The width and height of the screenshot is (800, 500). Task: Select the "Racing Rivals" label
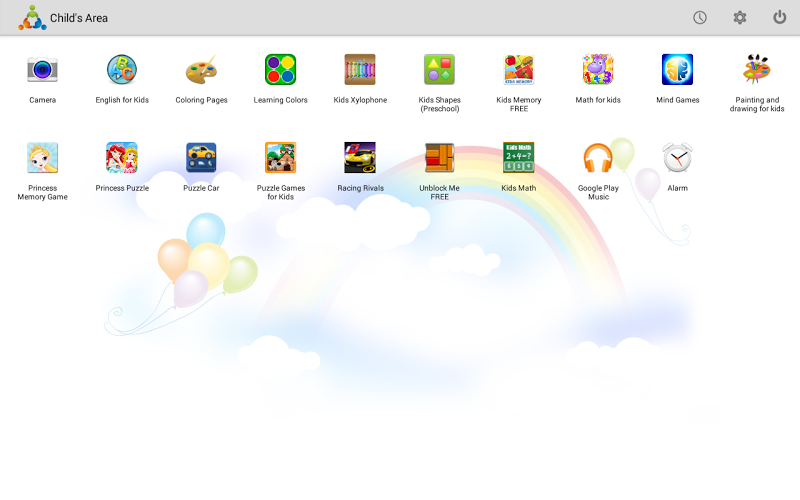pyautogui.click(x=360, y=188)
